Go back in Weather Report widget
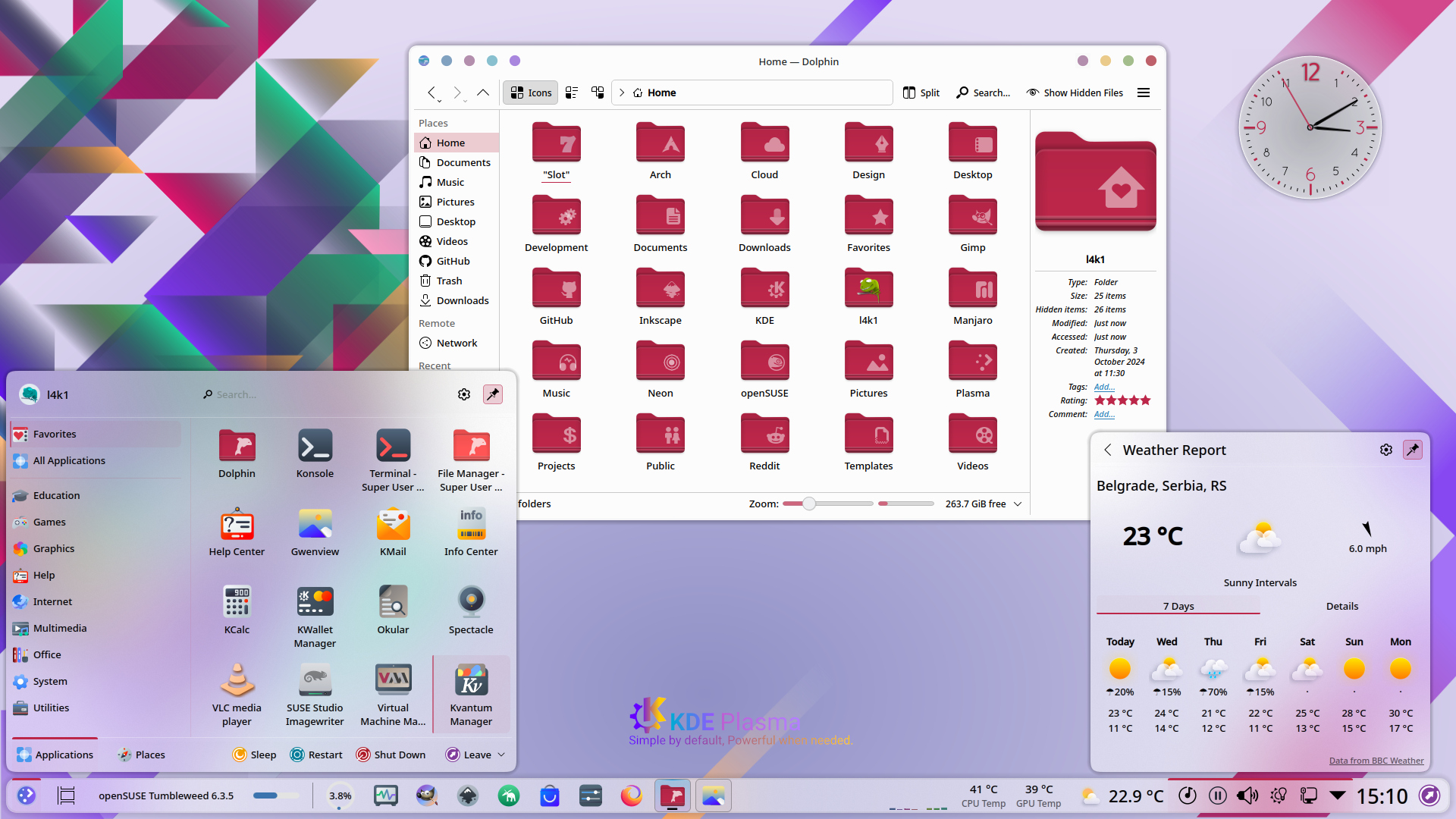 click(1108, 450)
